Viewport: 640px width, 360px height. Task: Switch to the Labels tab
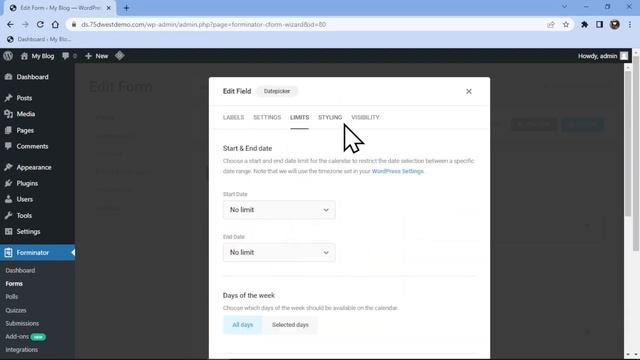click(233, 118)
